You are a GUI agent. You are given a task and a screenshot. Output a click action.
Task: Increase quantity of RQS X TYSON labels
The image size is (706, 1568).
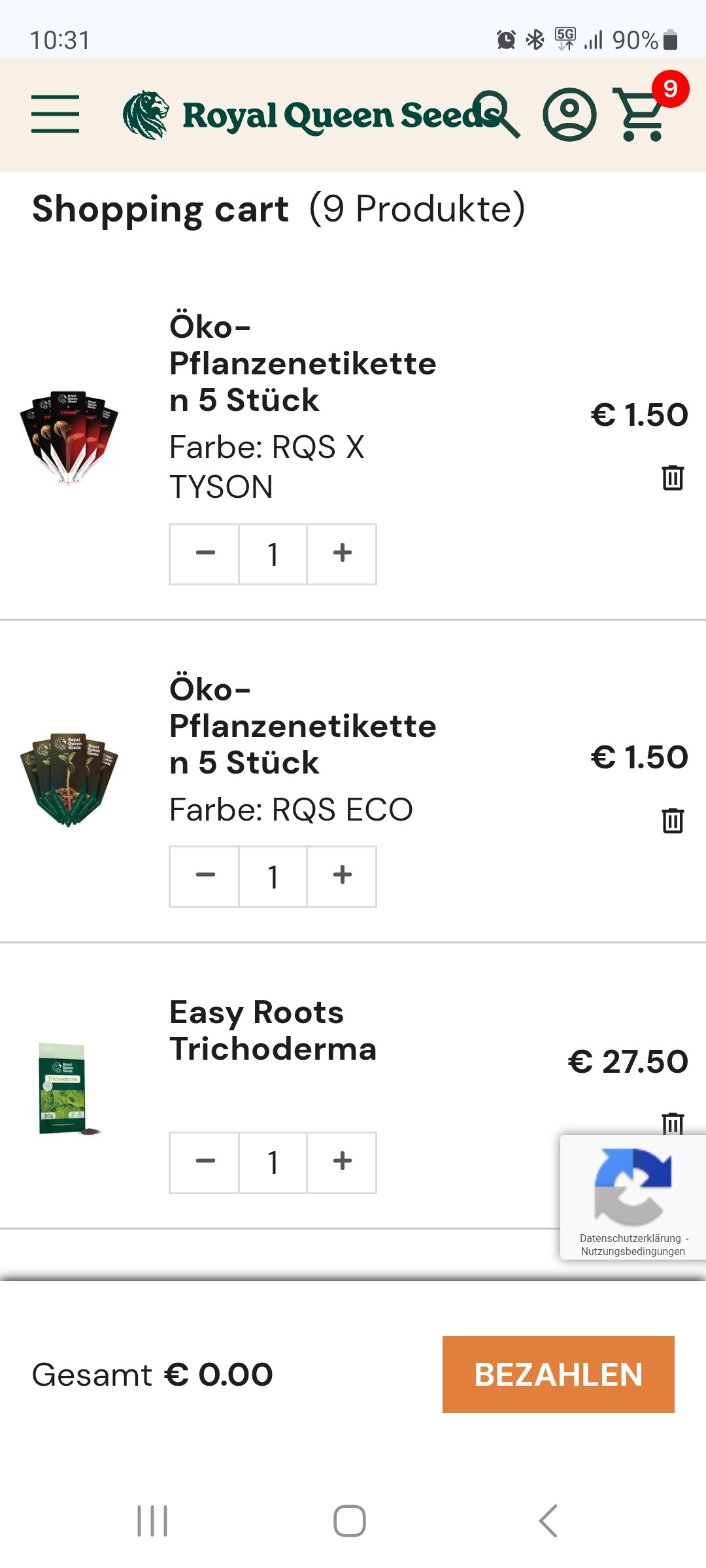(342, 553)
